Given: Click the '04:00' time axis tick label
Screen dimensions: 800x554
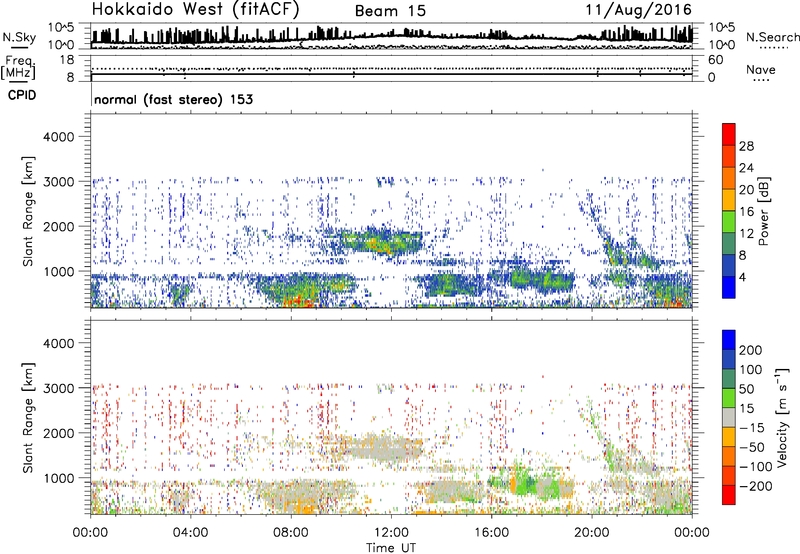Looking at the screenshot, I should click(190, 533).
